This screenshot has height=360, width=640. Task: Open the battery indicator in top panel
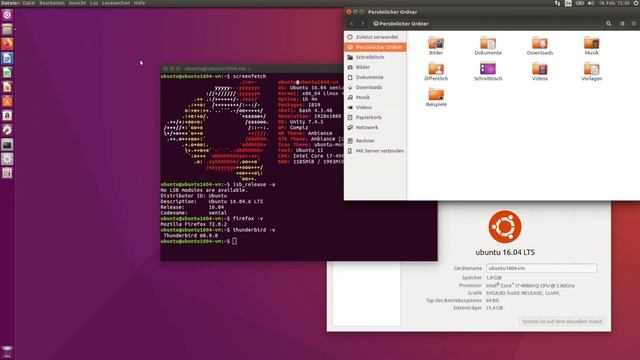pyautogui.click(x=580, y=3)
